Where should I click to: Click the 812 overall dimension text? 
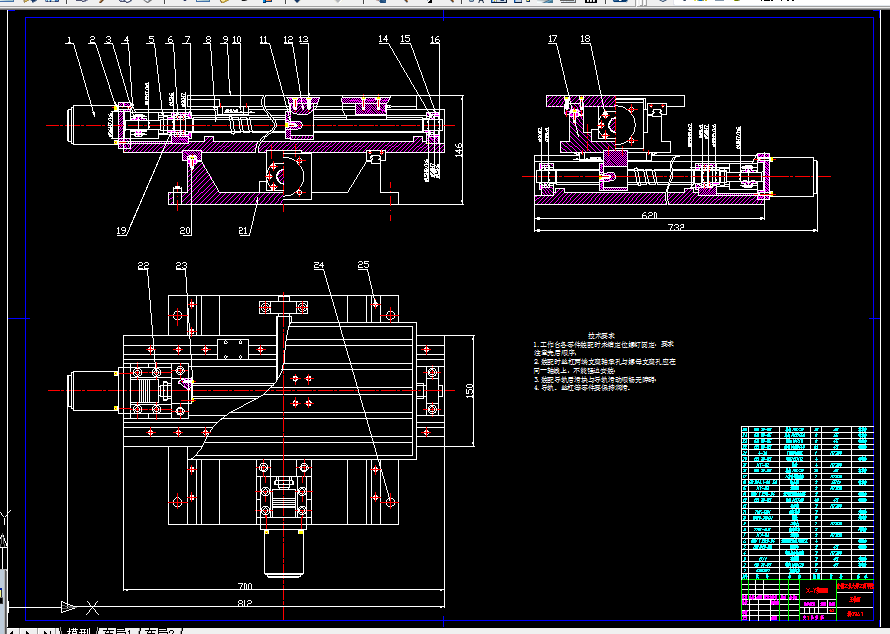pos(244,603)
